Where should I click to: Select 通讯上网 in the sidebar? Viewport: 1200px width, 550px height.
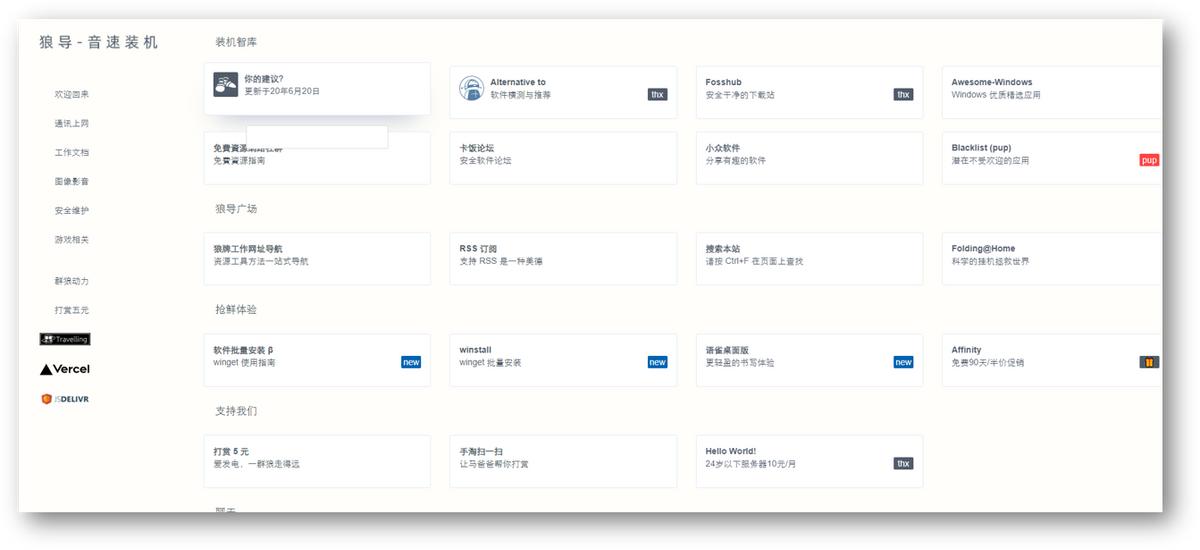[x=72, y=123]
